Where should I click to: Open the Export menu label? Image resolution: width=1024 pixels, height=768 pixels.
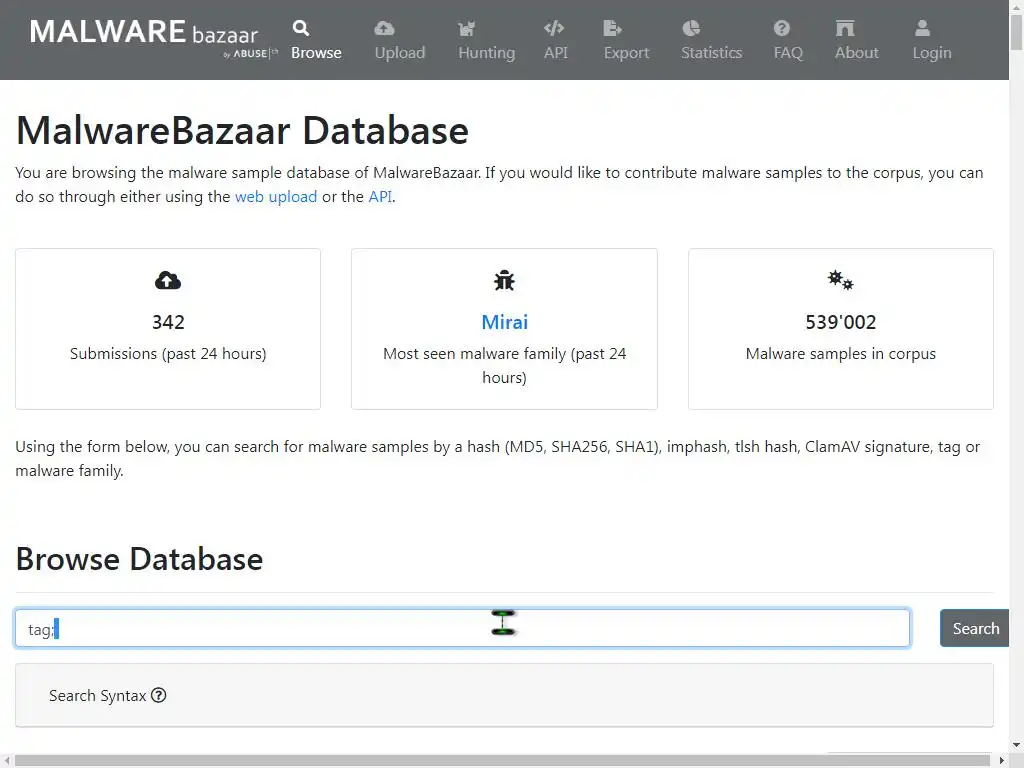pos(626,53)
